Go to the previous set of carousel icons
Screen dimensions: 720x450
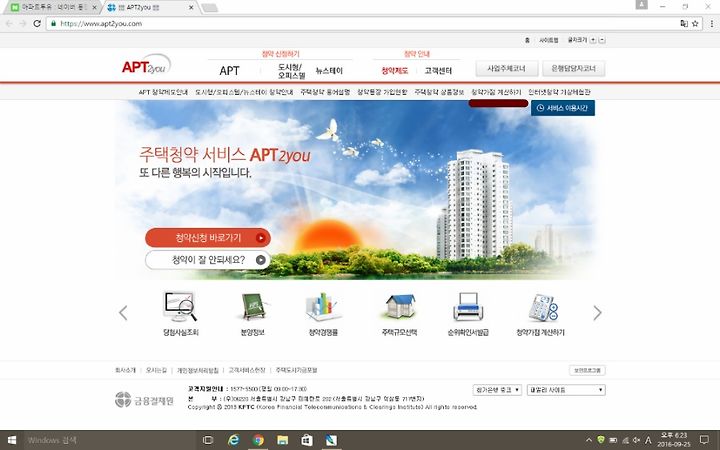click(123, 313)
